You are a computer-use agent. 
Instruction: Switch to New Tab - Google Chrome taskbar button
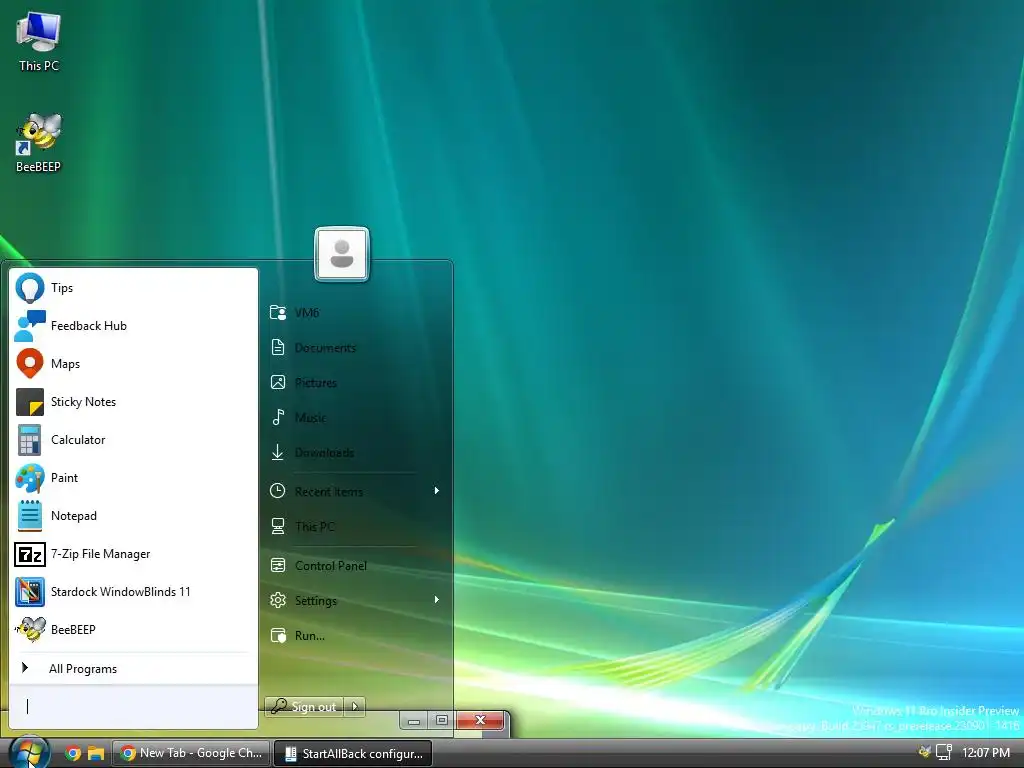[191, 753]
